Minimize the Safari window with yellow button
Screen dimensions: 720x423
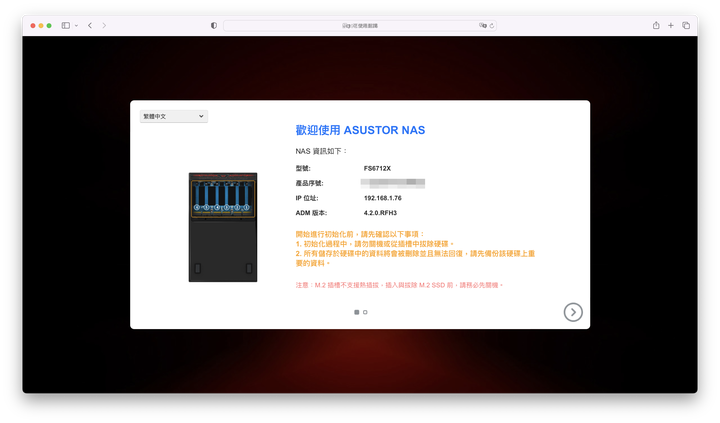pyautogui.click(x=41, y=26)
